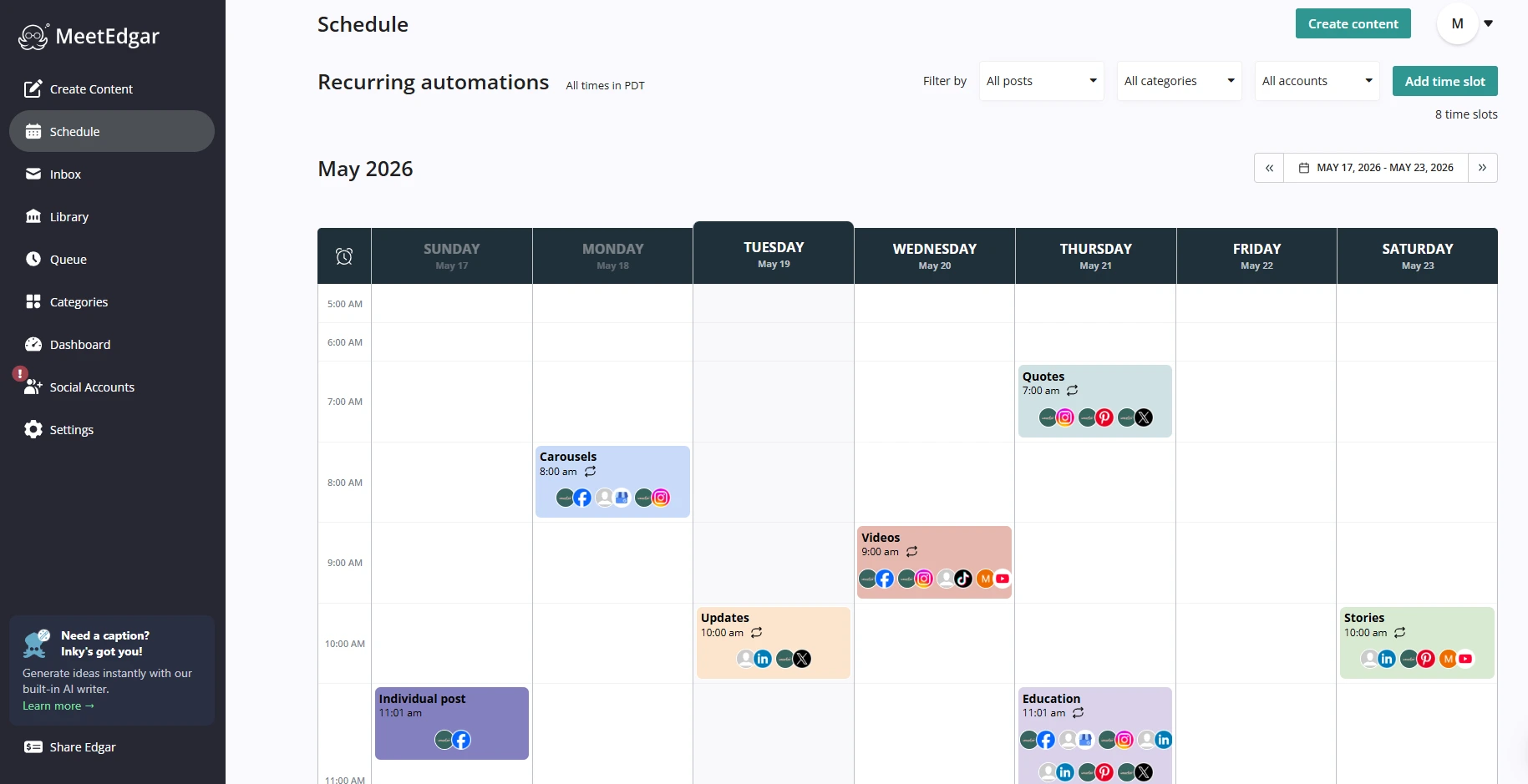Click the Create content button

(1353, 23)
